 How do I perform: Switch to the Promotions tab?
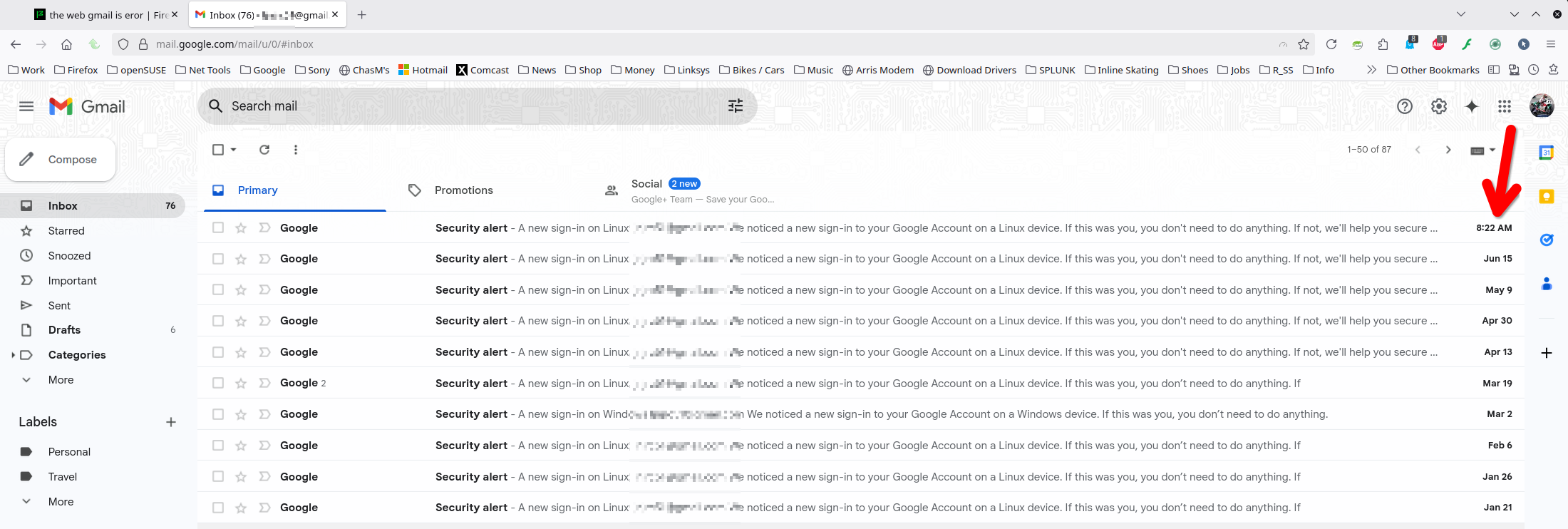[463, 190]
